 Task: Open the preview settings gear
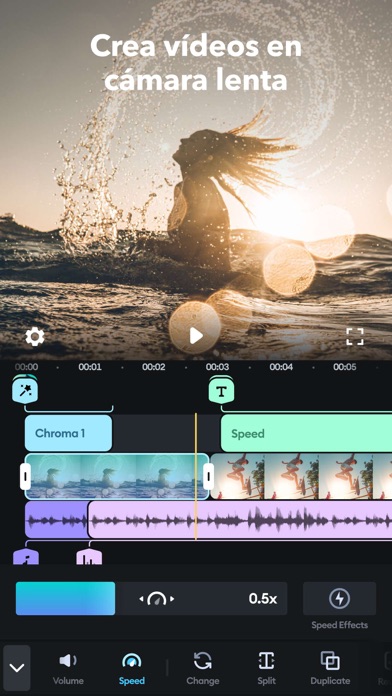click(35, 337)
